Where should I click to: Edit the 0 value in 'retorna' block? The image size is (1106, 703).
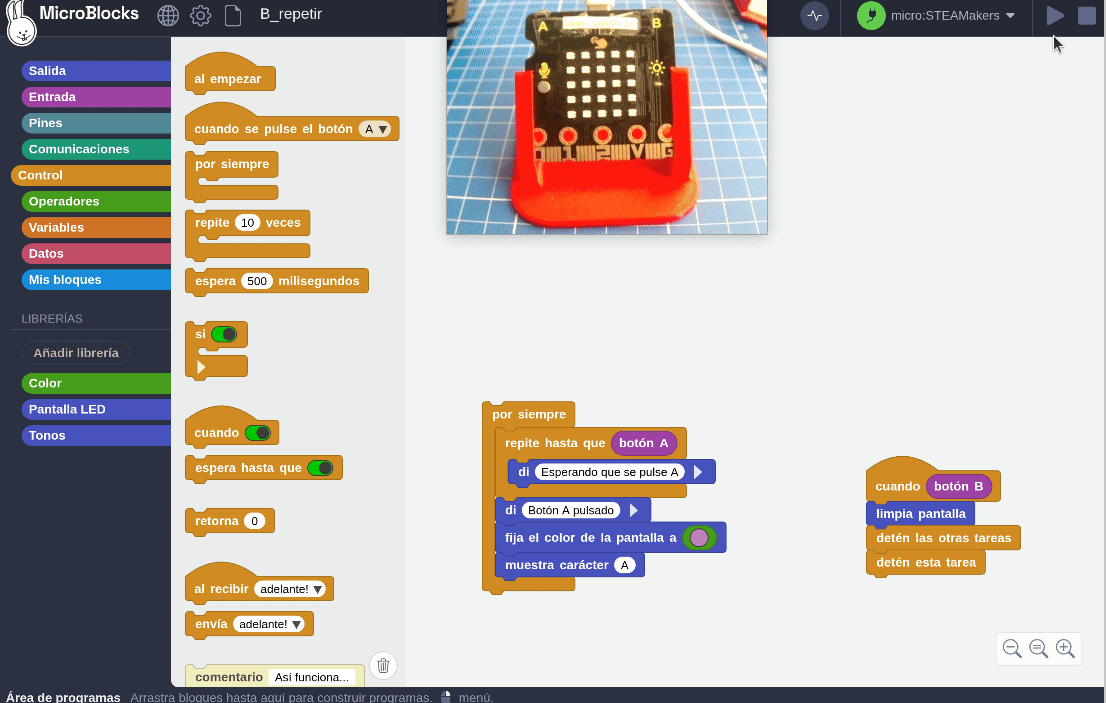[255, 521]
